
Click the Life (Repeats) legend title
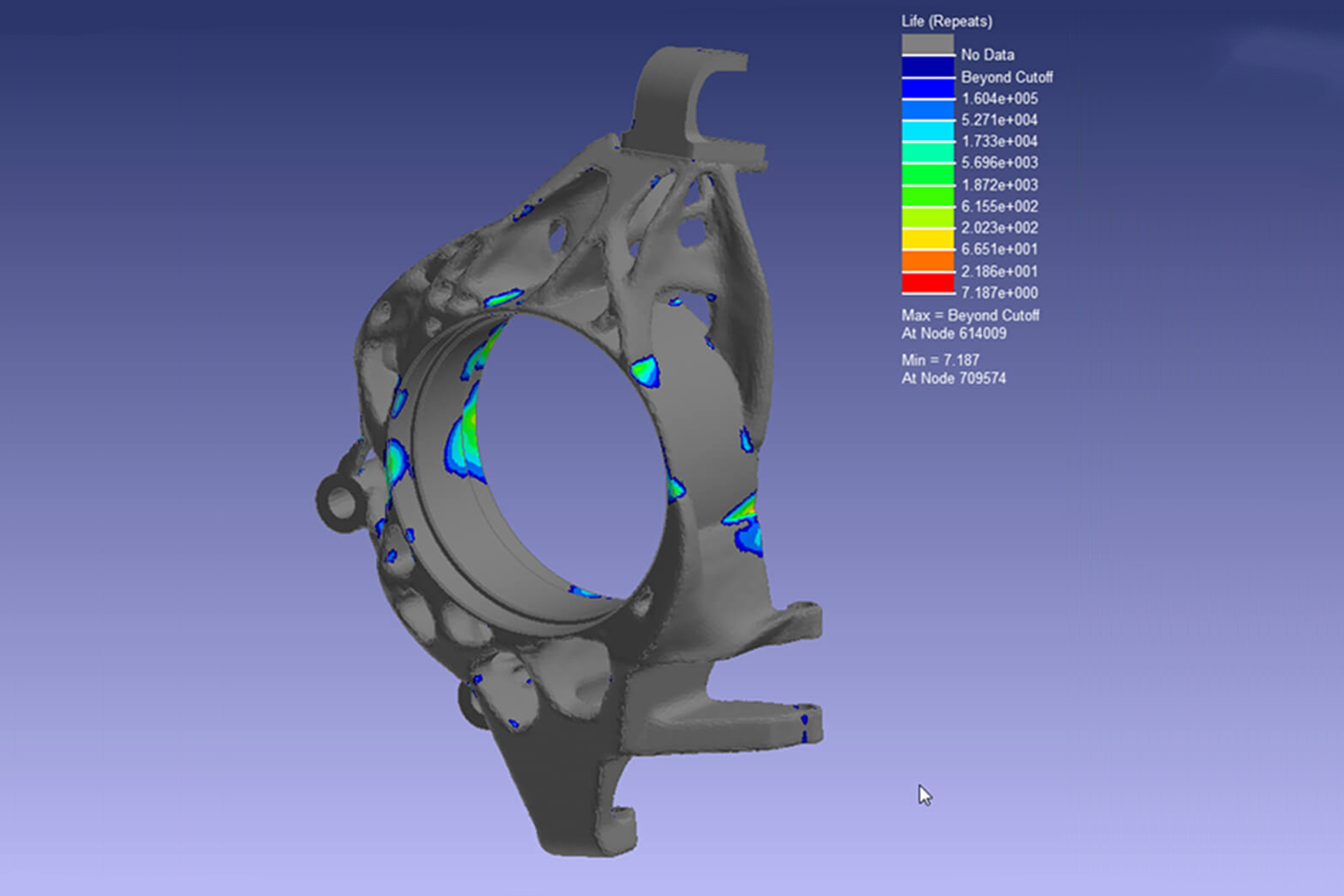(x=946, y=21)
